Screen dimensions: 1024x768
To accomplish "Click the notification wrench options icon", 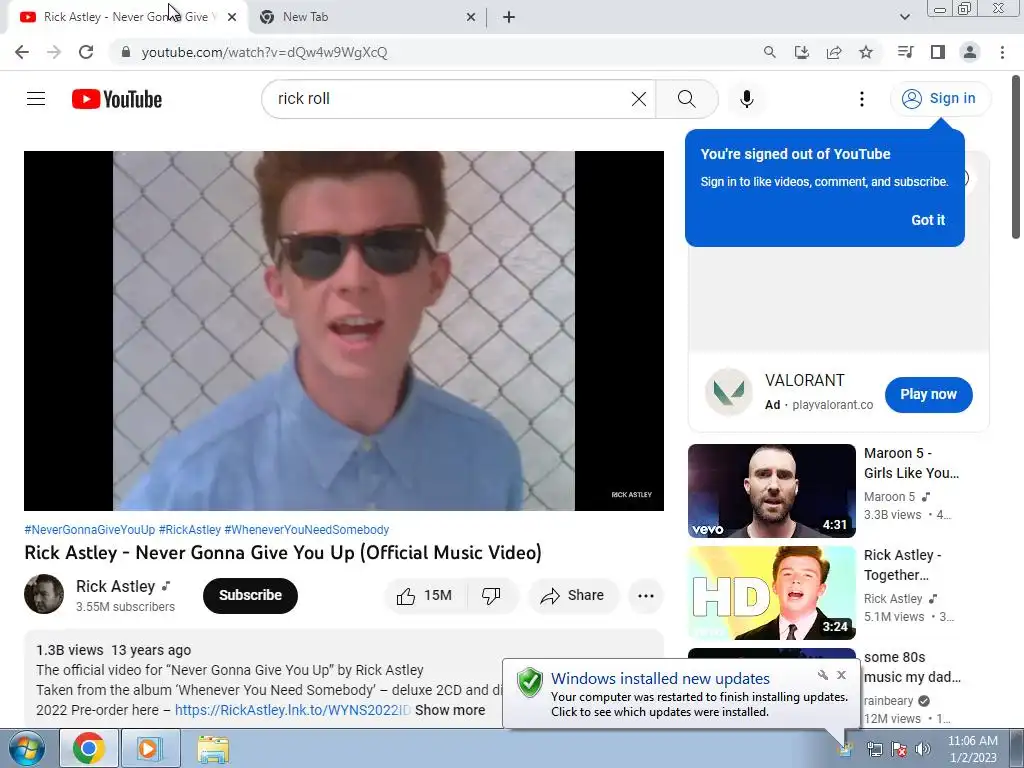I will [x=822, y=675].
